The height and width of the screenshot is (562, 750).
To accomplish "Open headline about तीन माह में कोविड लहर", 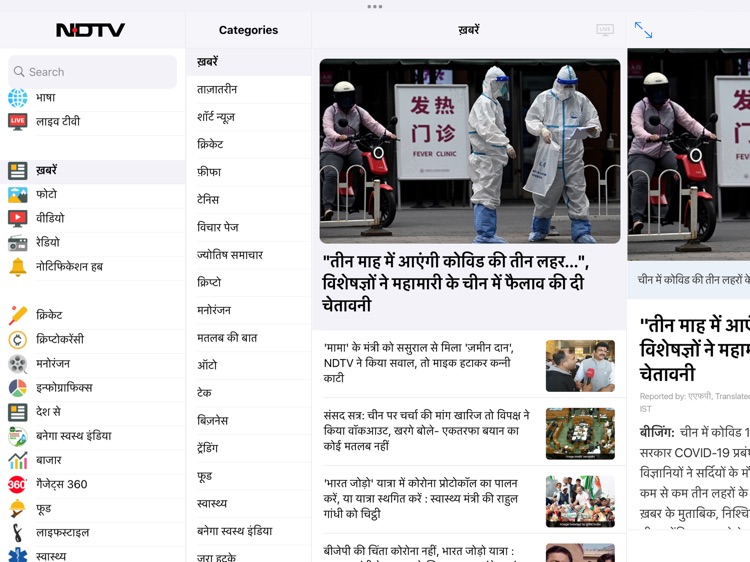I will [x=455, y=284].
